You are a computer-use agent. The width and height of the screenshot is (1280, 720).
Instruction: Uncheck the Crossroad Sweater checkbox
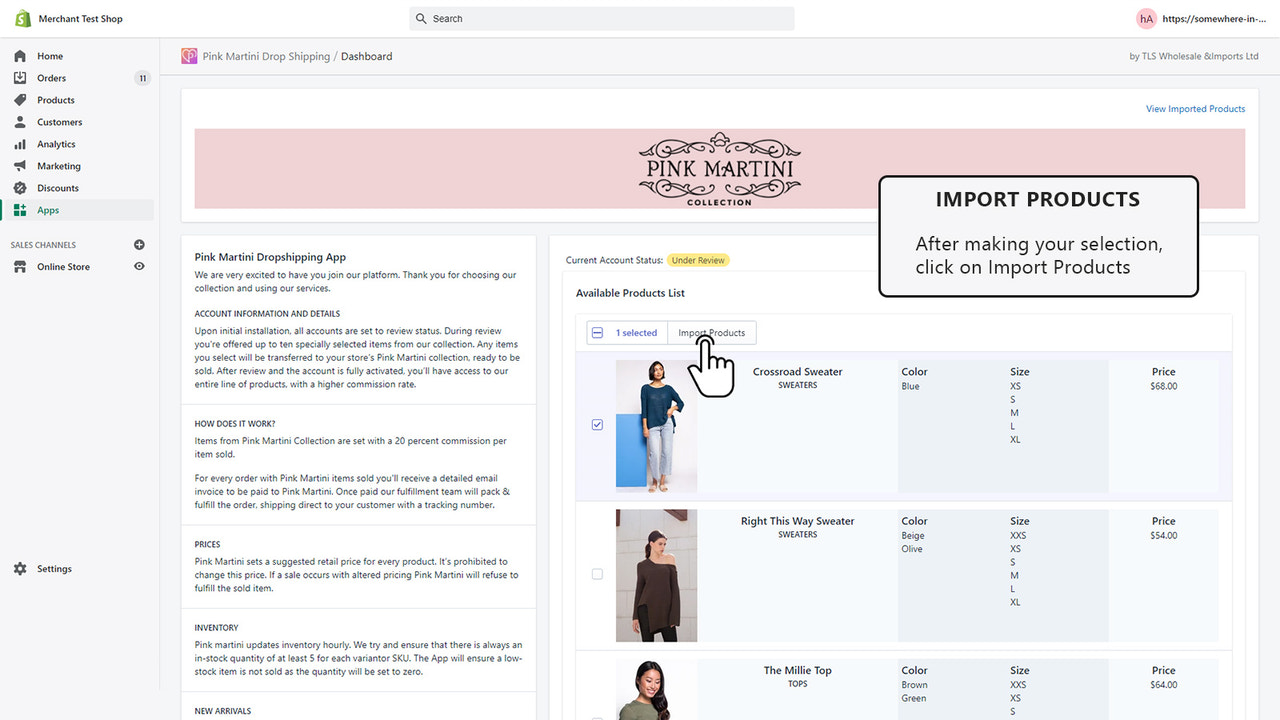click(598, 424)
